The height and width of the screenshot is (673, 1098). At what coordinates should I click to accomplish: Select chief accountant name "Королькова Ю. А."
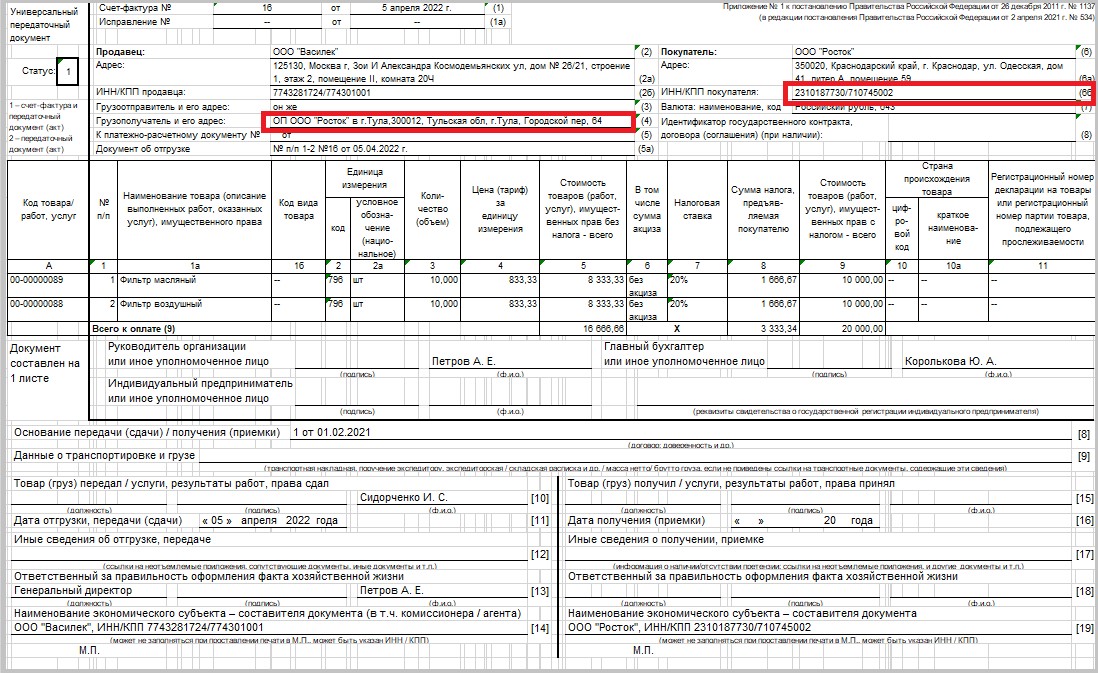coord(950,361)
